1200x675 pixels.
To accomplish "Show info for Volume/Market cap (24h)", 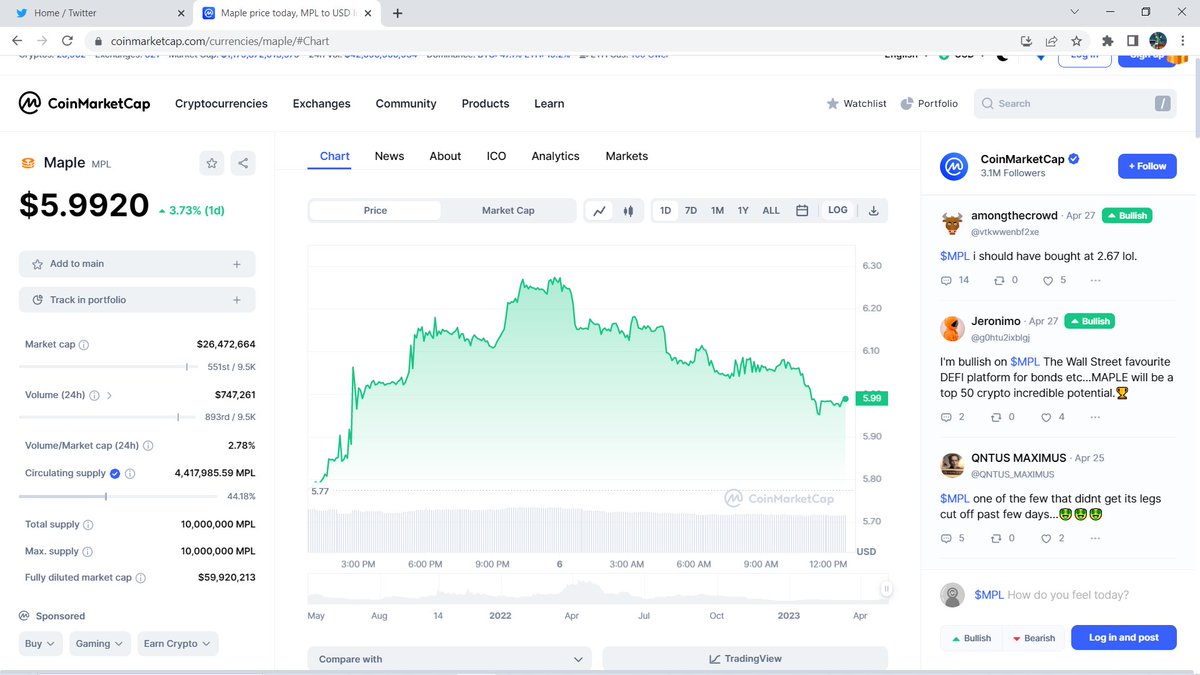I will pos(148,446).
